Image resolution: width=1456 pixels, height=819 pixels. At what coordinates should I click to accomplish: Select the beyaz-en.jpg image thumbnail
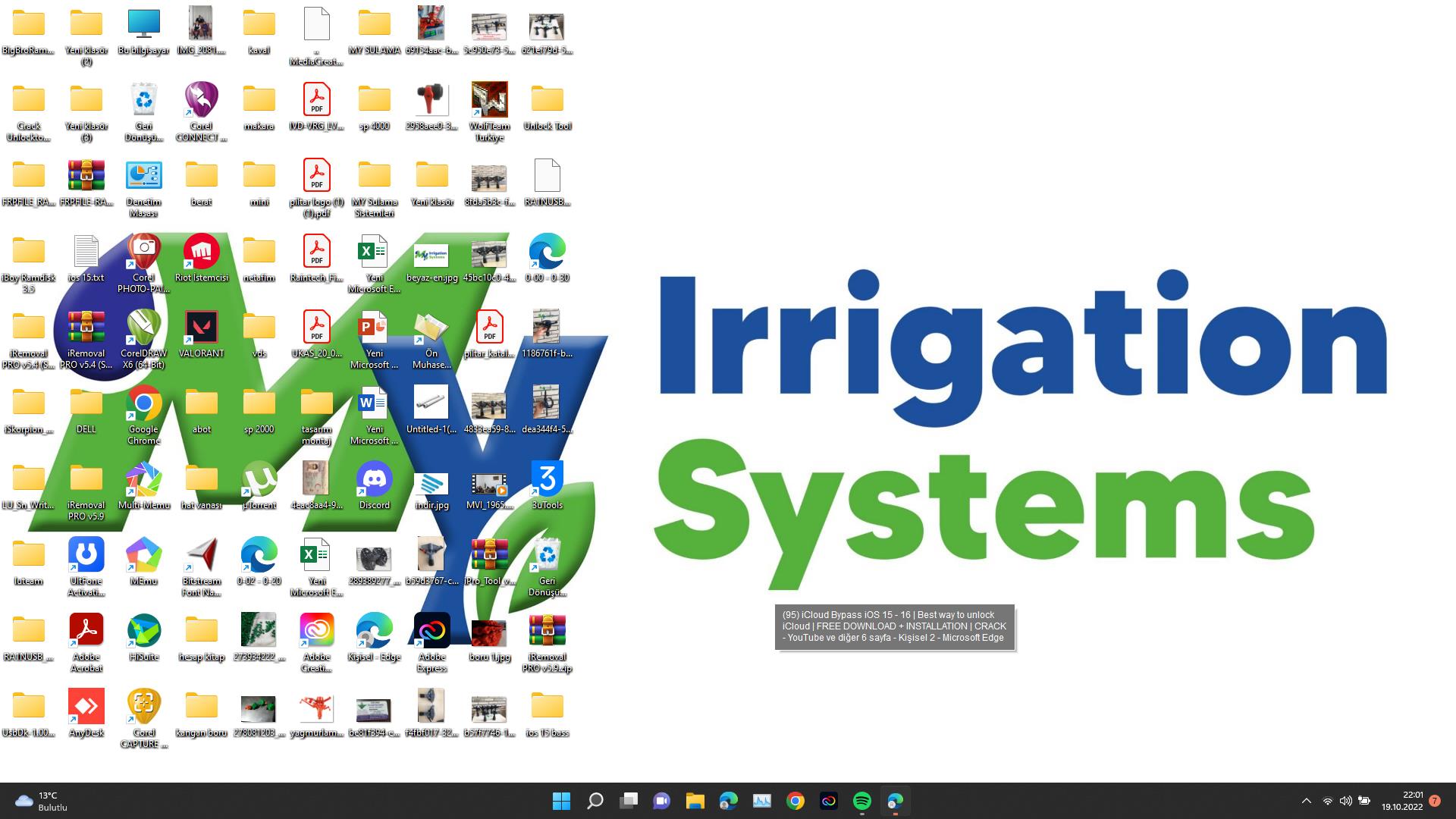[x=431, y=256]
